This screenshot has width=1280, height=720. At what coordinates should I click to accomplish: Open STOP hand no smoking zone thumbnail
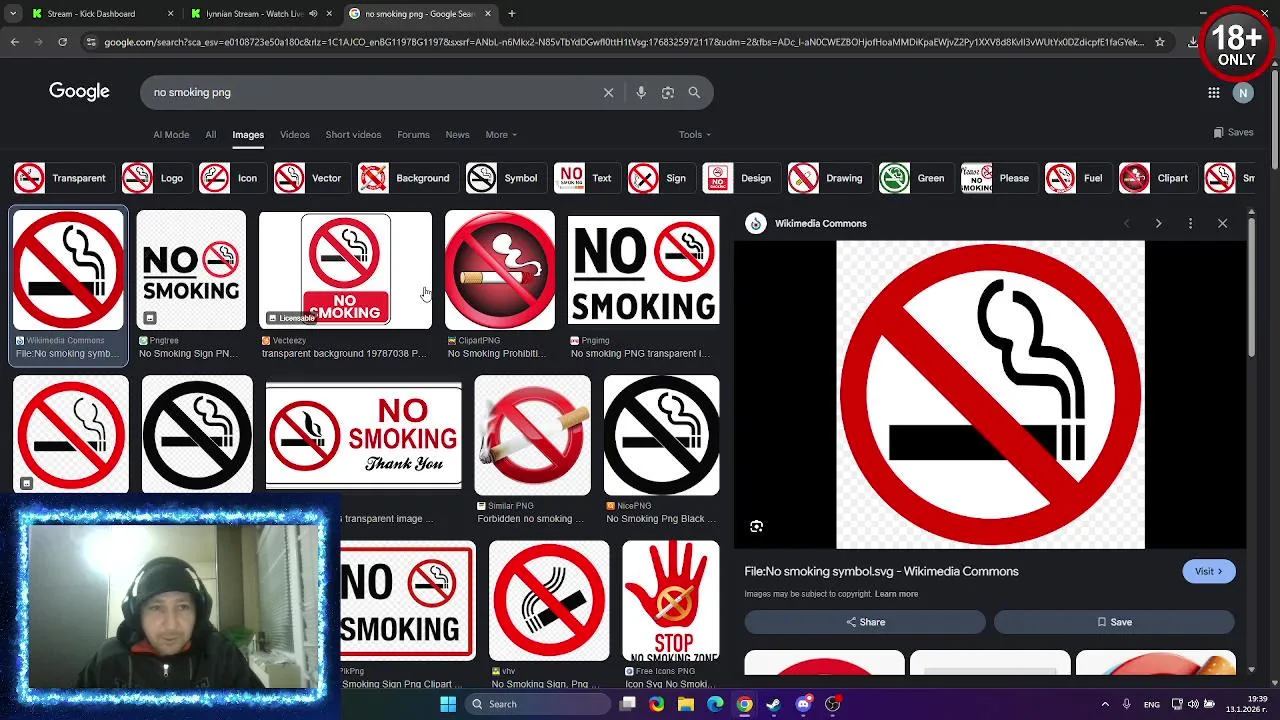coord(670,600)
